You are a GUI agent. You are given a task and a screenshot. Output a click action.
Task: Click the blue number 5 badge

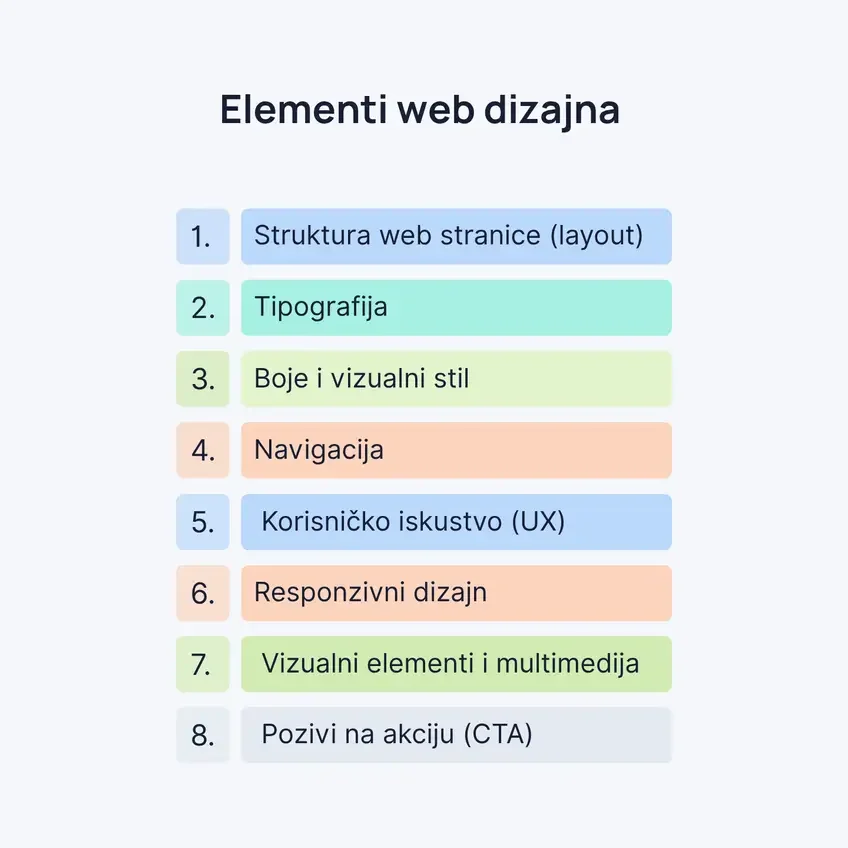point(203,522)
